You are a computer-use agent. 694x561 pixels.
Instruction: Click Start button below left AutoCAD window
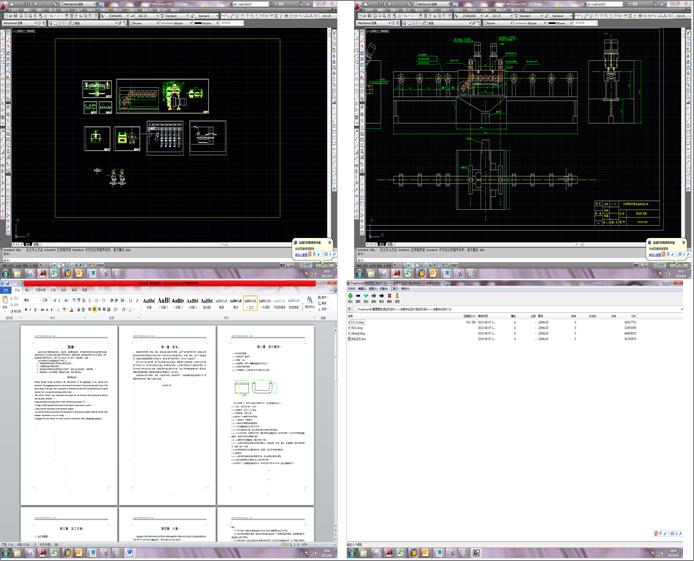pos(5,274)
